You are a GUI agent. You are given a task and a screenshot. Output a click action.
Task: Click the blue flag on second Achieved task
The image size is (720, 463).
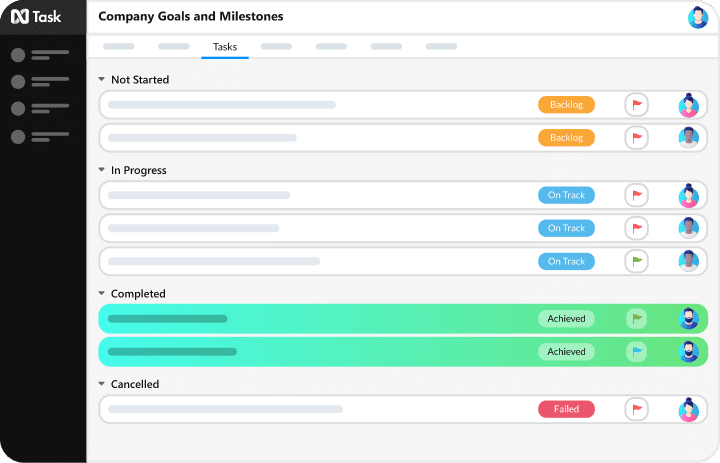[x=637, y=352]
